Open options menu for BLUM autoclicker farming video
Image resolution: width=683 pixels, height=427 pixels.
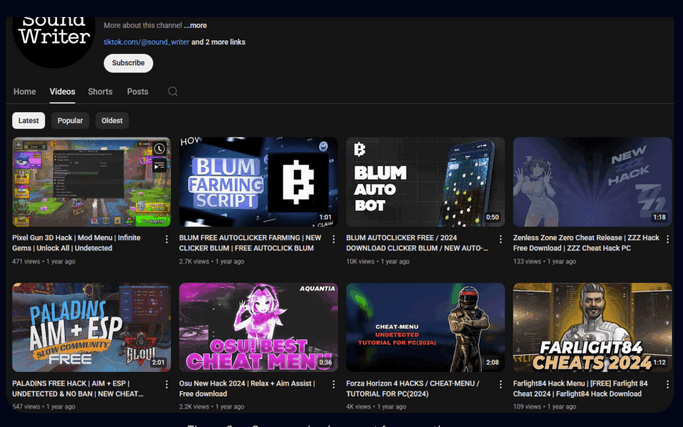[x=334, y=240]
